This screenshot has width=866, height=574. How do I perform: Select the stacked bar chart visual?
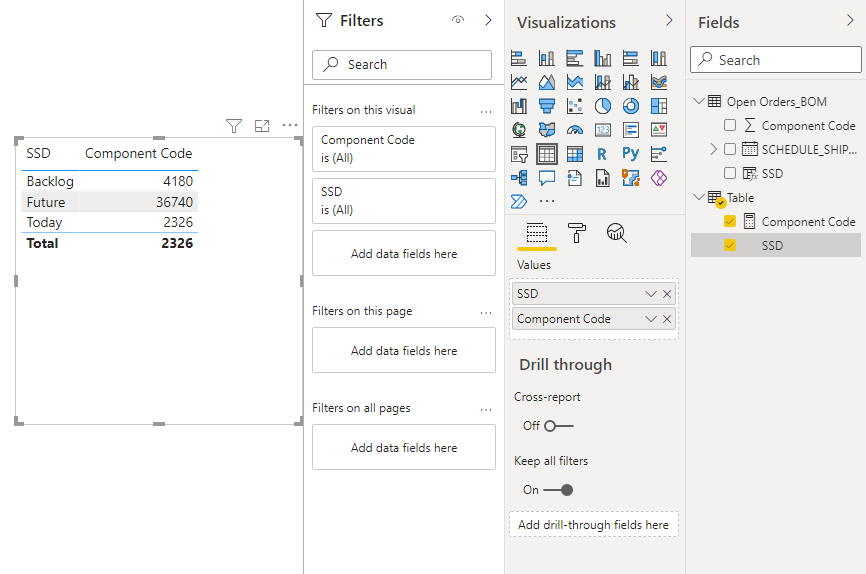519,58
